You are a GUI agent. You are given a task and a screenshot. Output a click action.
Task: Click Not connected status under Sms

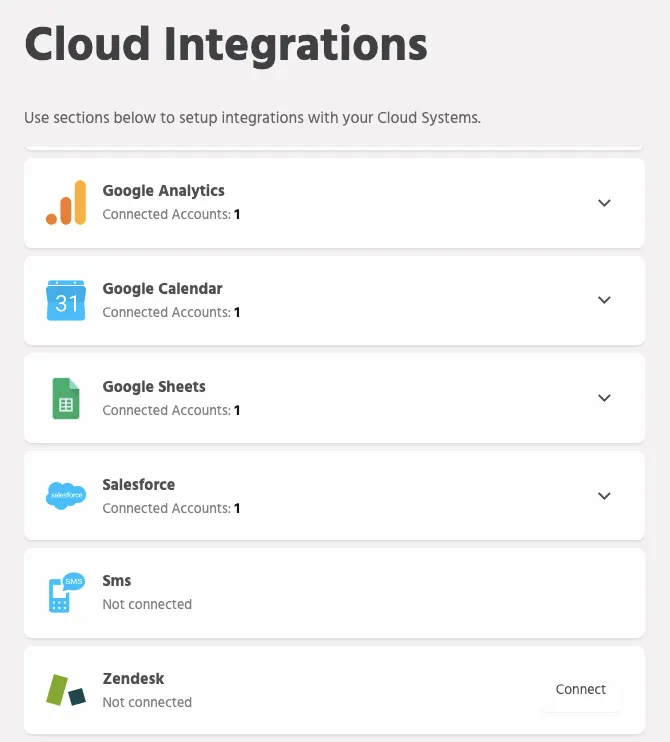click(147, 604)
